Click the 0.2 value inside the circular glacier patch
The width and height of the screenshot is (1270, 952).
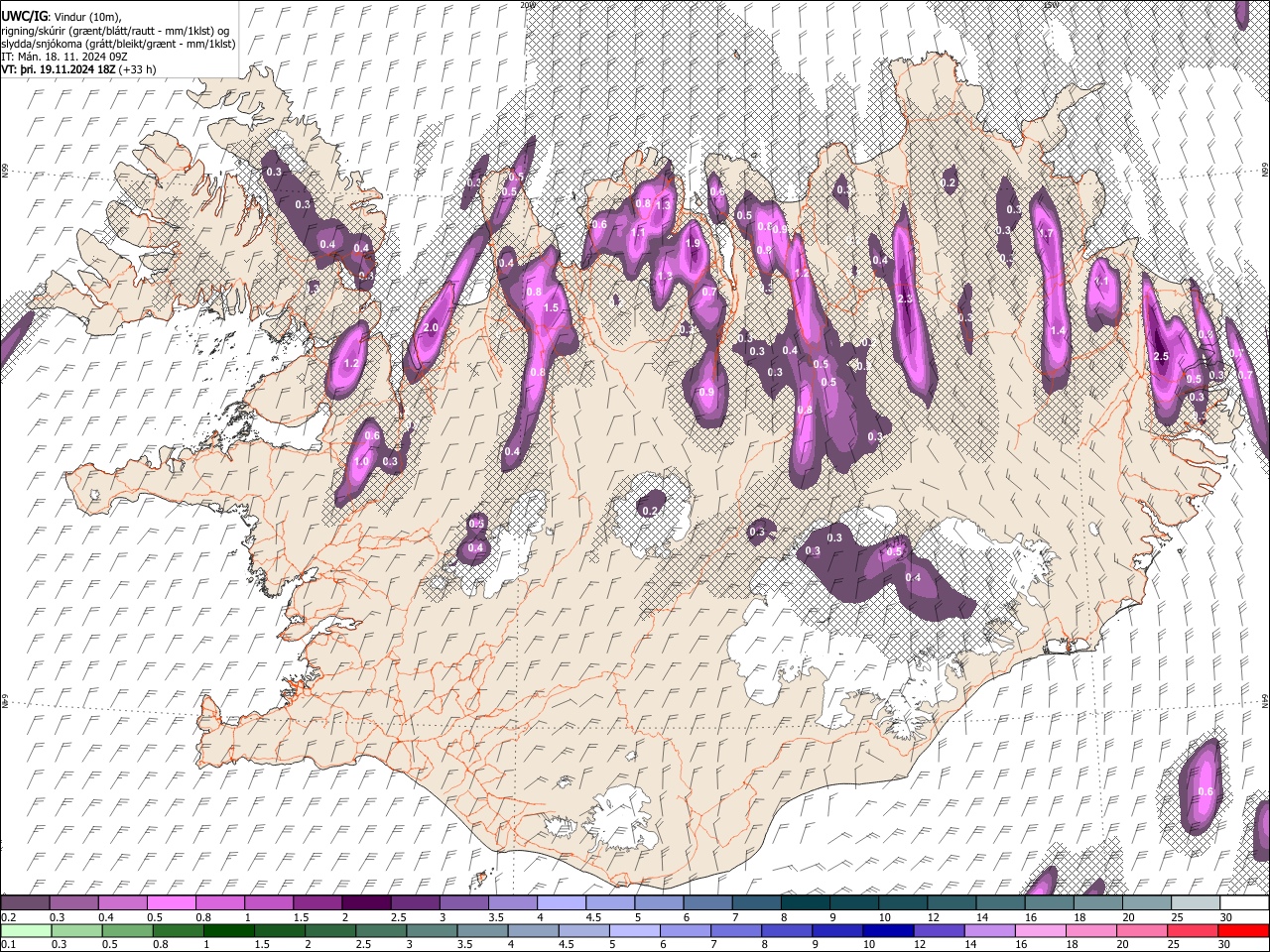pos(650,511)
